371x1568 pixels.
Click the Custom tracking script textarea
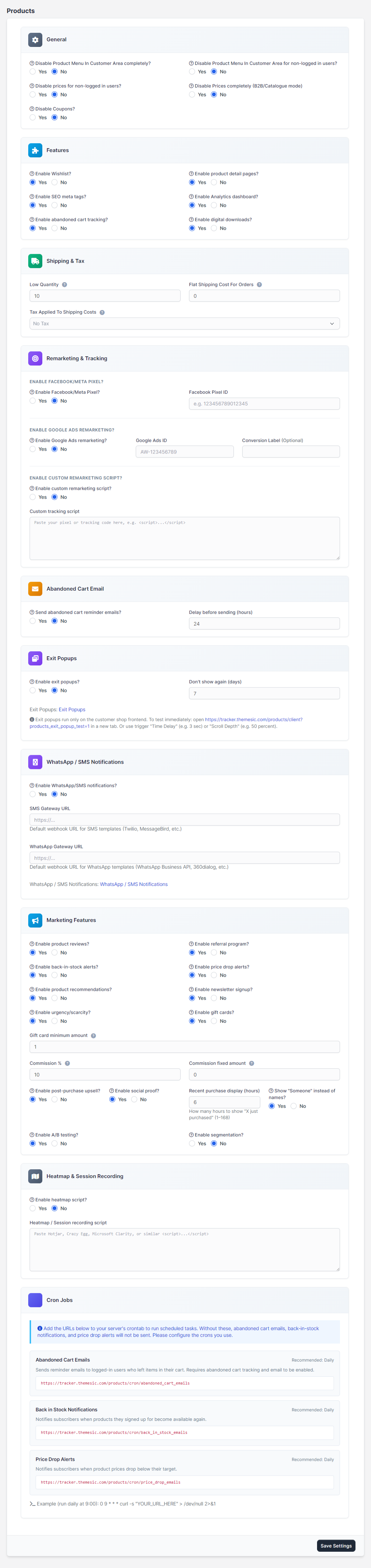[184, 538]
